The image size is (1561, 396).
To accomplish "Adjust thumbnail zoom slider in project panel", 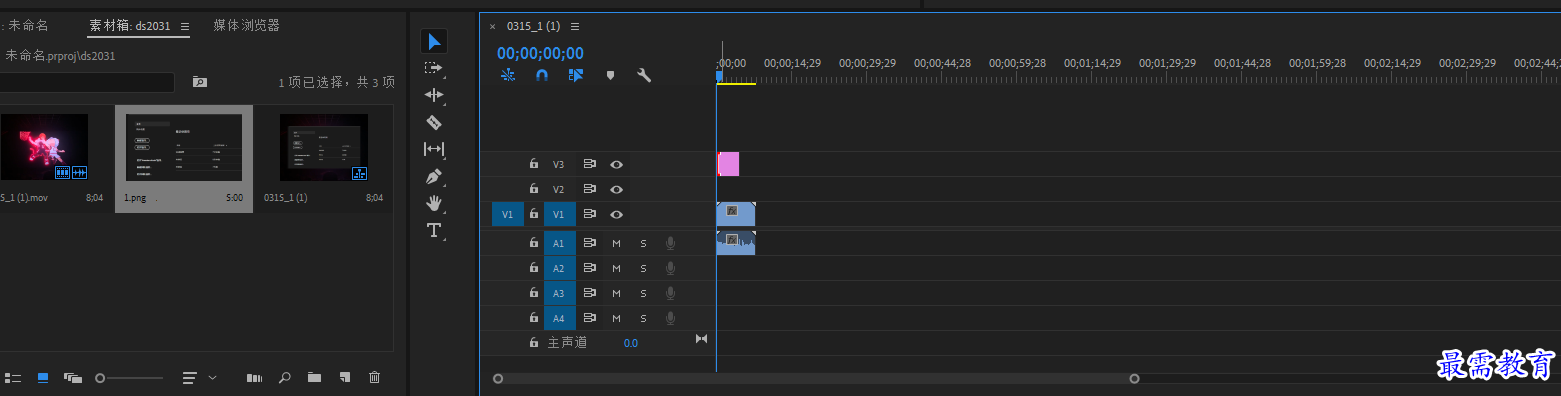I will [x=129, y=378].
